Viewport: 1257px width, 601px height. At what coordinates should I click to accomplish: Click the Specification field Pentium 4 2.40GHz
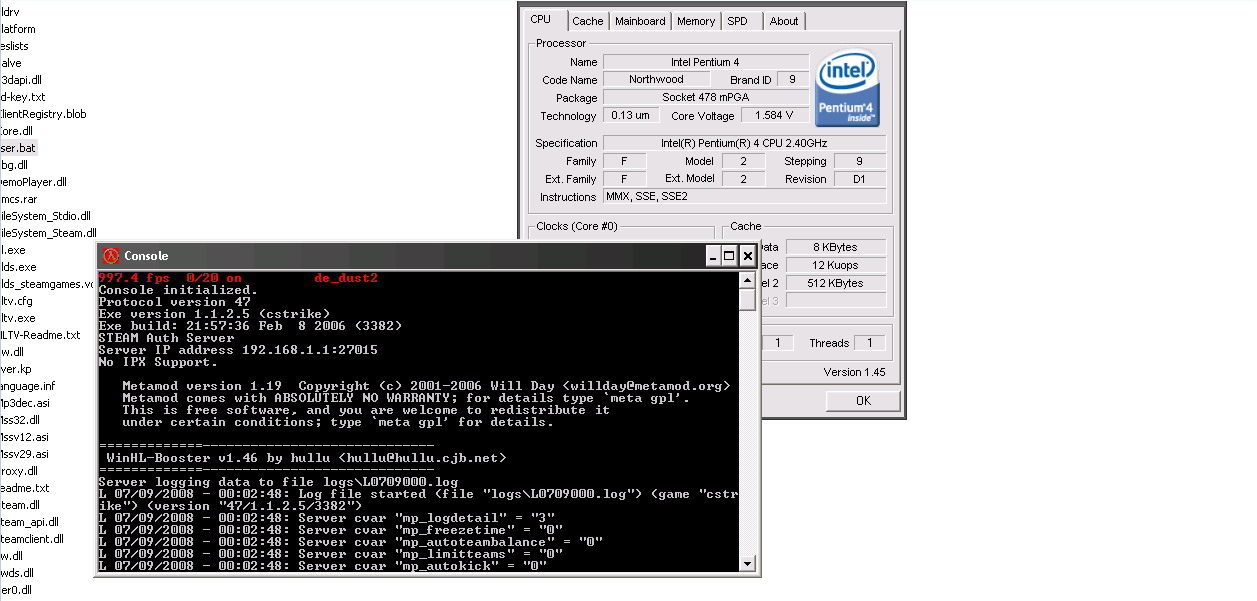[x=744, y=143]
